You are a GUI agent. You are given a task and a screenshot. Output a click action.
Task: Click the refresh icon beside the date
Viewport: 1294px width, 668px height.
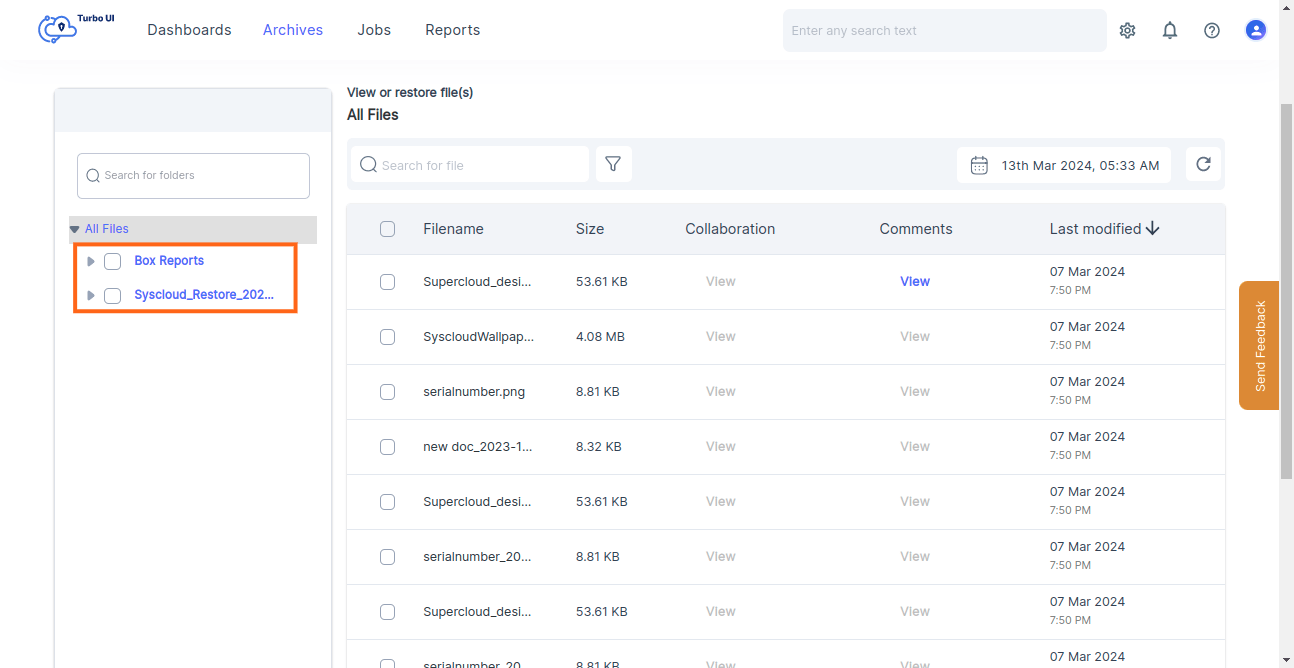[1203, 164]
